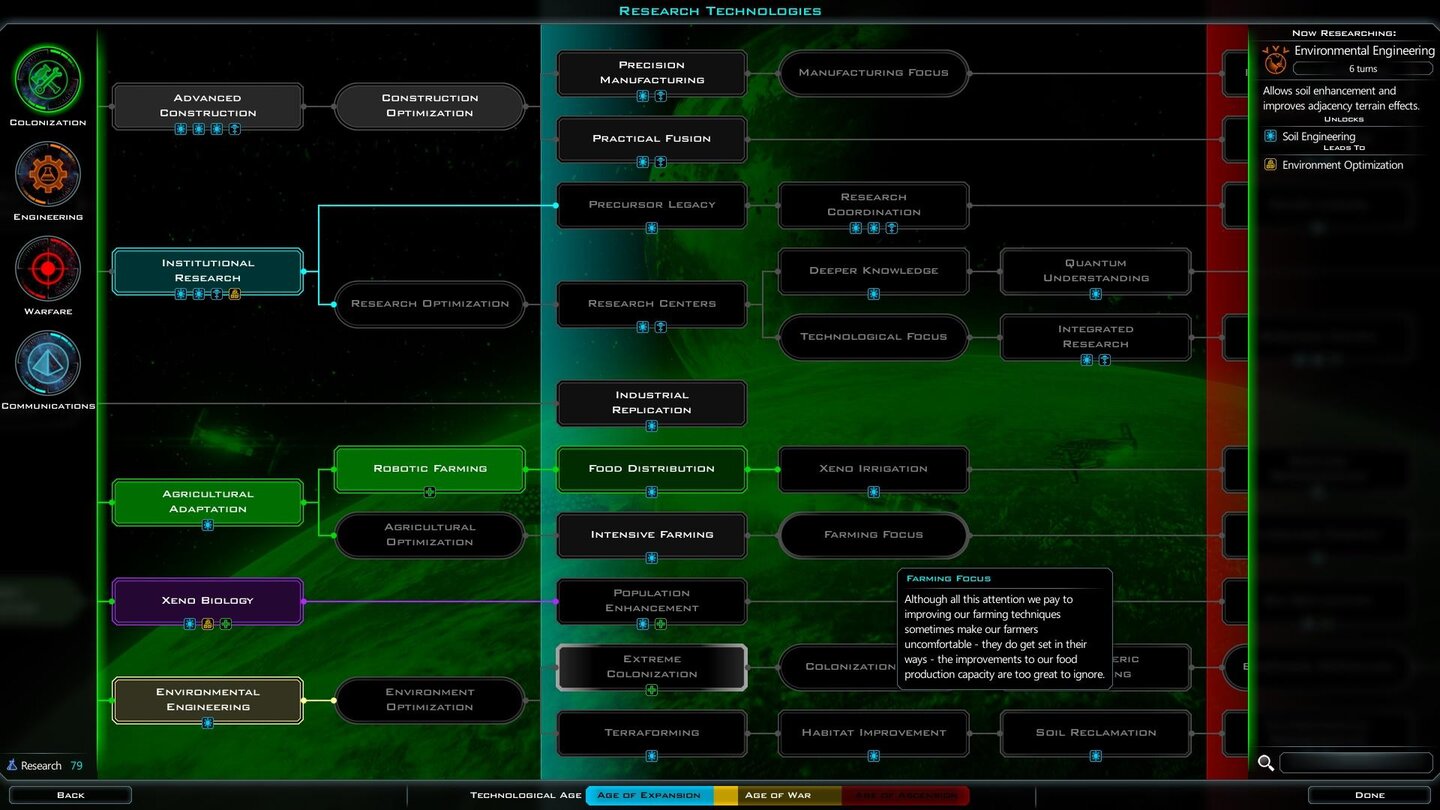
Task: Click the Environmental Engineering research progress bar
Action: [x=1363, y=69]
